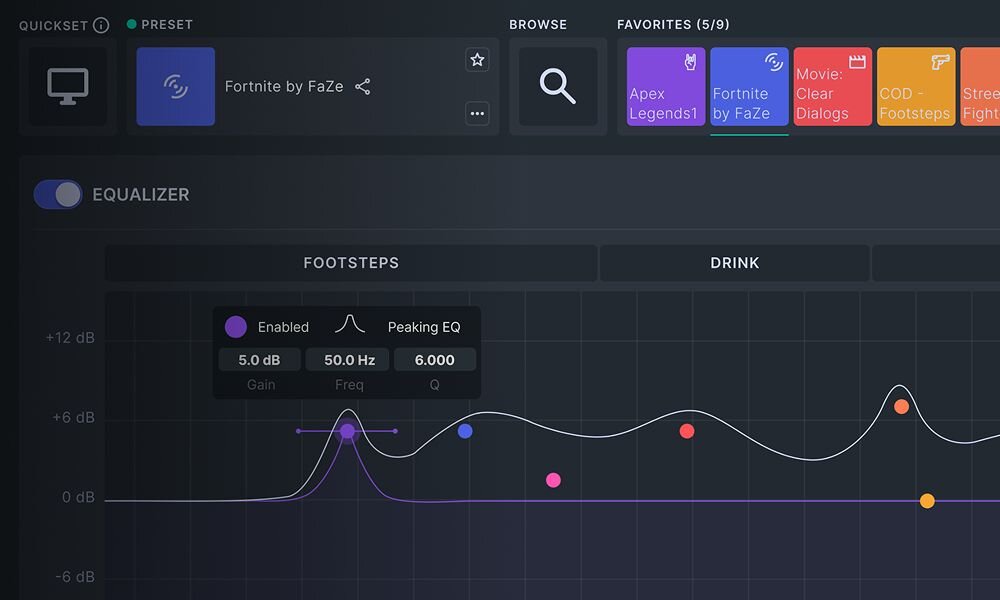Share the Fortnite by FaZe preset
1000x600 pixels.
point(363,87)
